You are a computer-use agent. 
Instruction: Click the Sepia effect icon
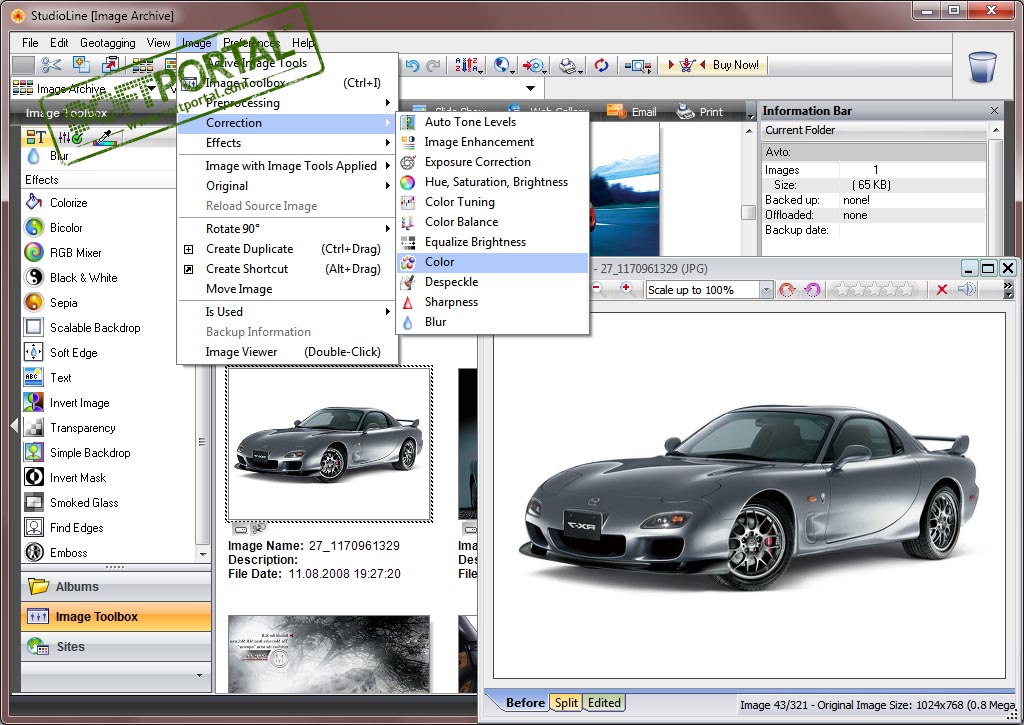[34, 303]
